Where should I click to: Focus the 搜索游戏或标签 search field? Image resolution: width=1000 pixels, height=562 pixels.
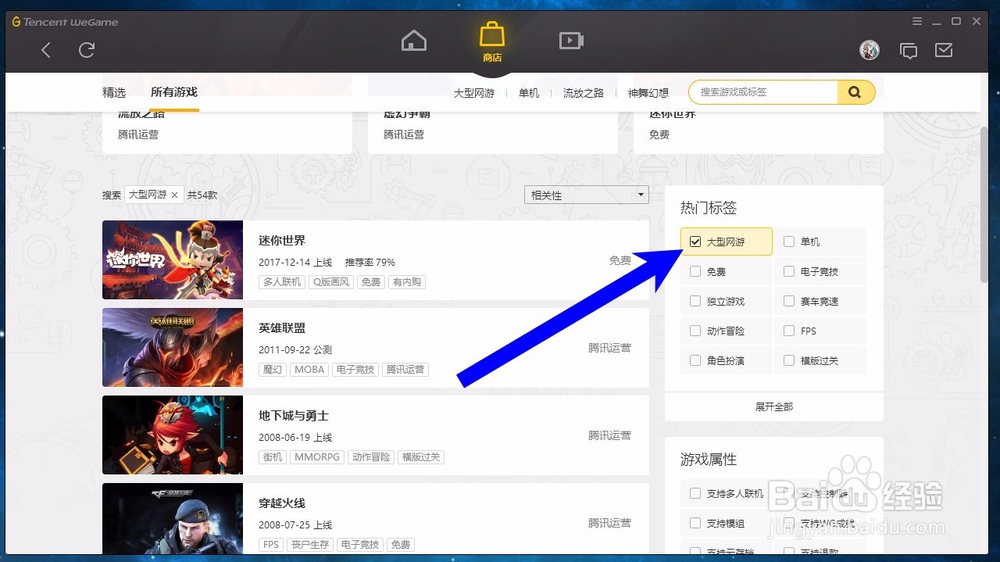tap(763, 92)
